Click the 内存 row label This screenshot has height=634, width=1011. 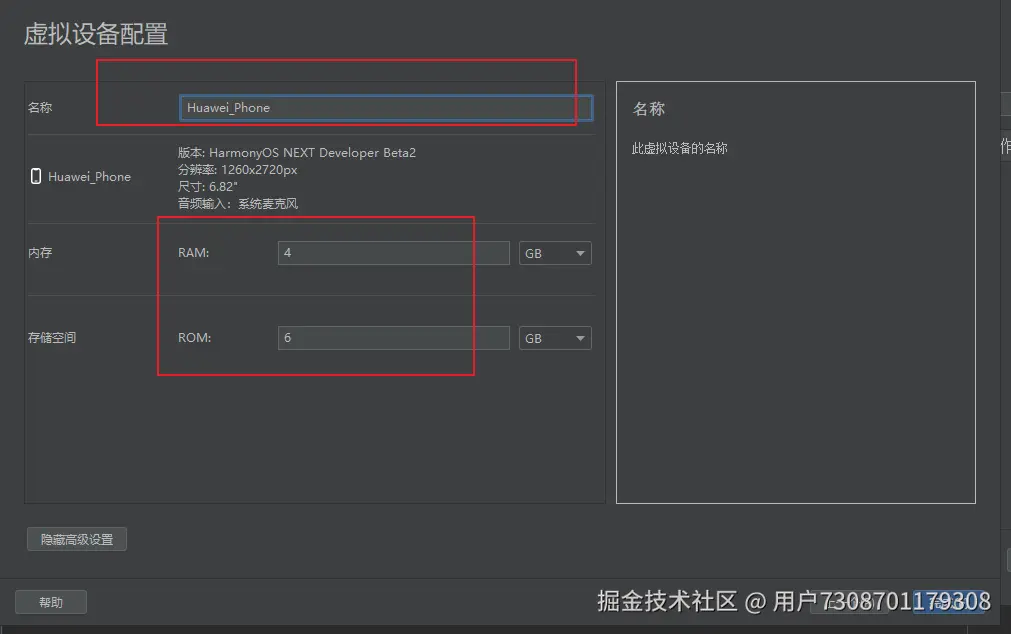(40, 253)
